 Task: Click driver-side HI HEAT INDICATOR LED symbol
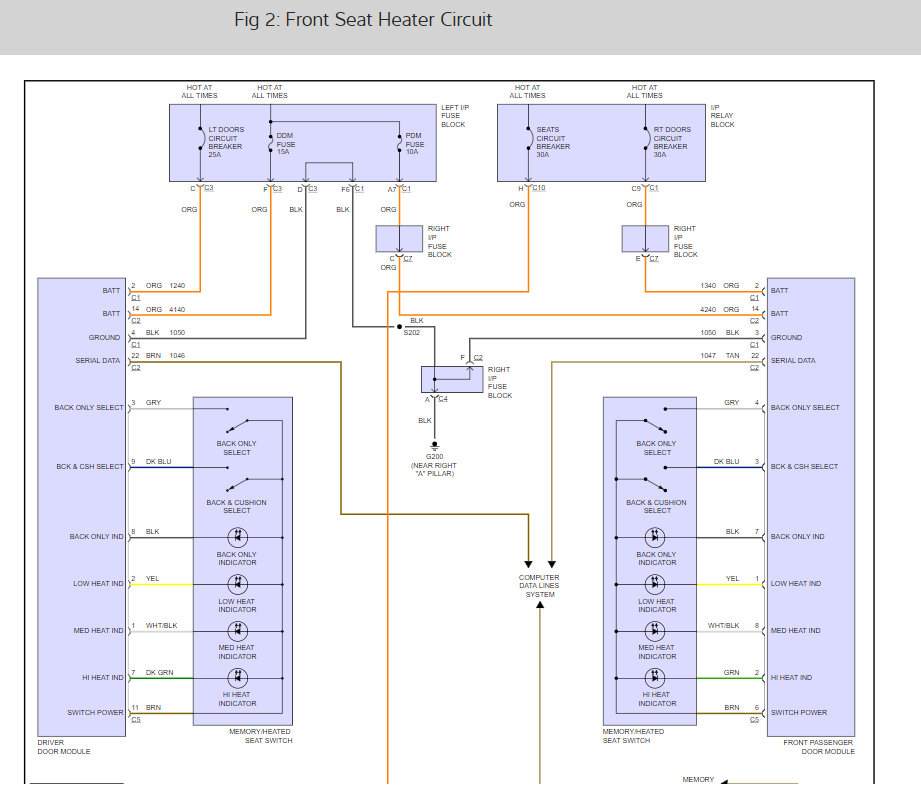[237, 678]
